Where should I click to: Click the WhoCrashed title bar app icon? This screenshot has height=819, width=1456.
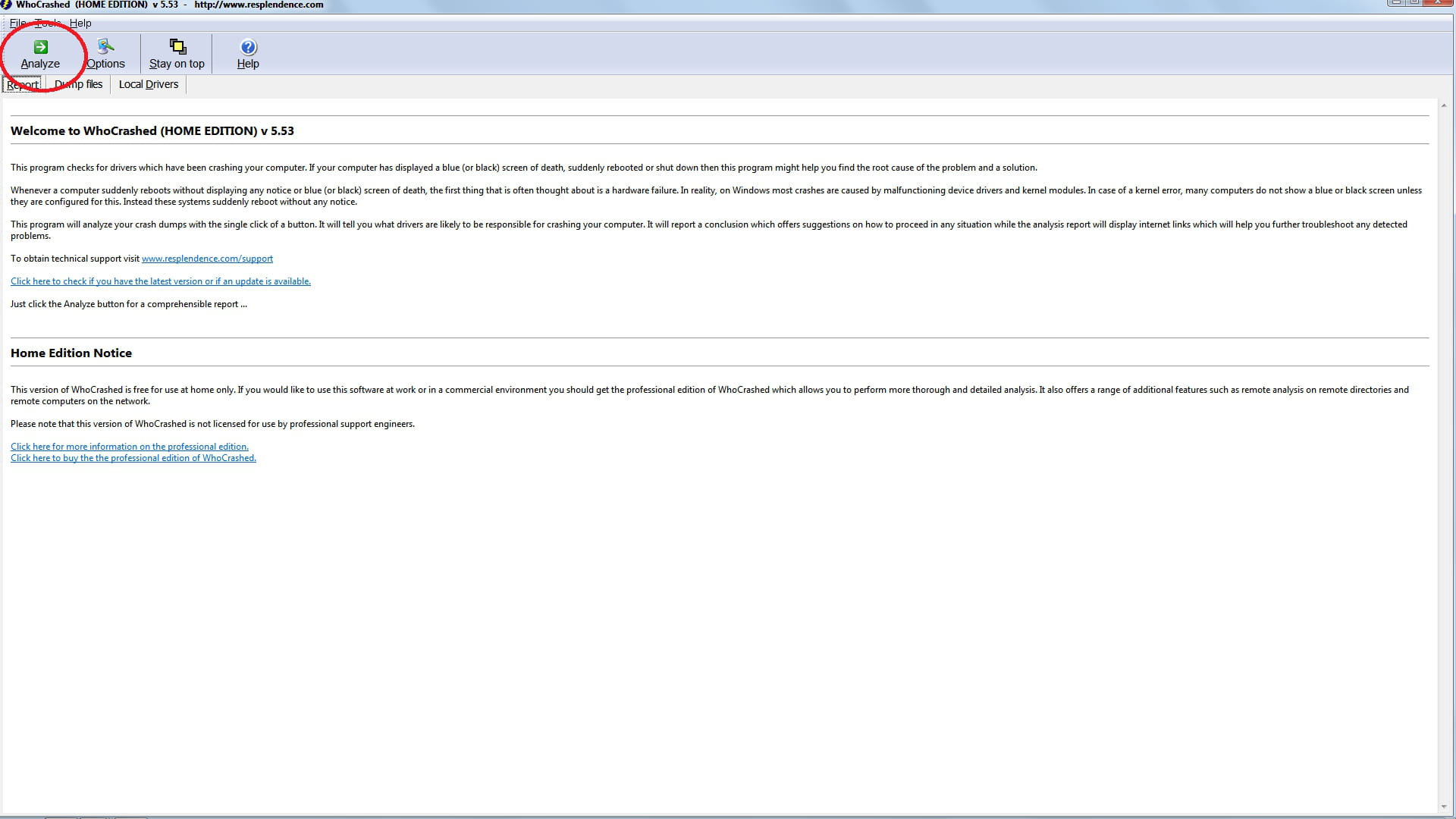point(6,5)
